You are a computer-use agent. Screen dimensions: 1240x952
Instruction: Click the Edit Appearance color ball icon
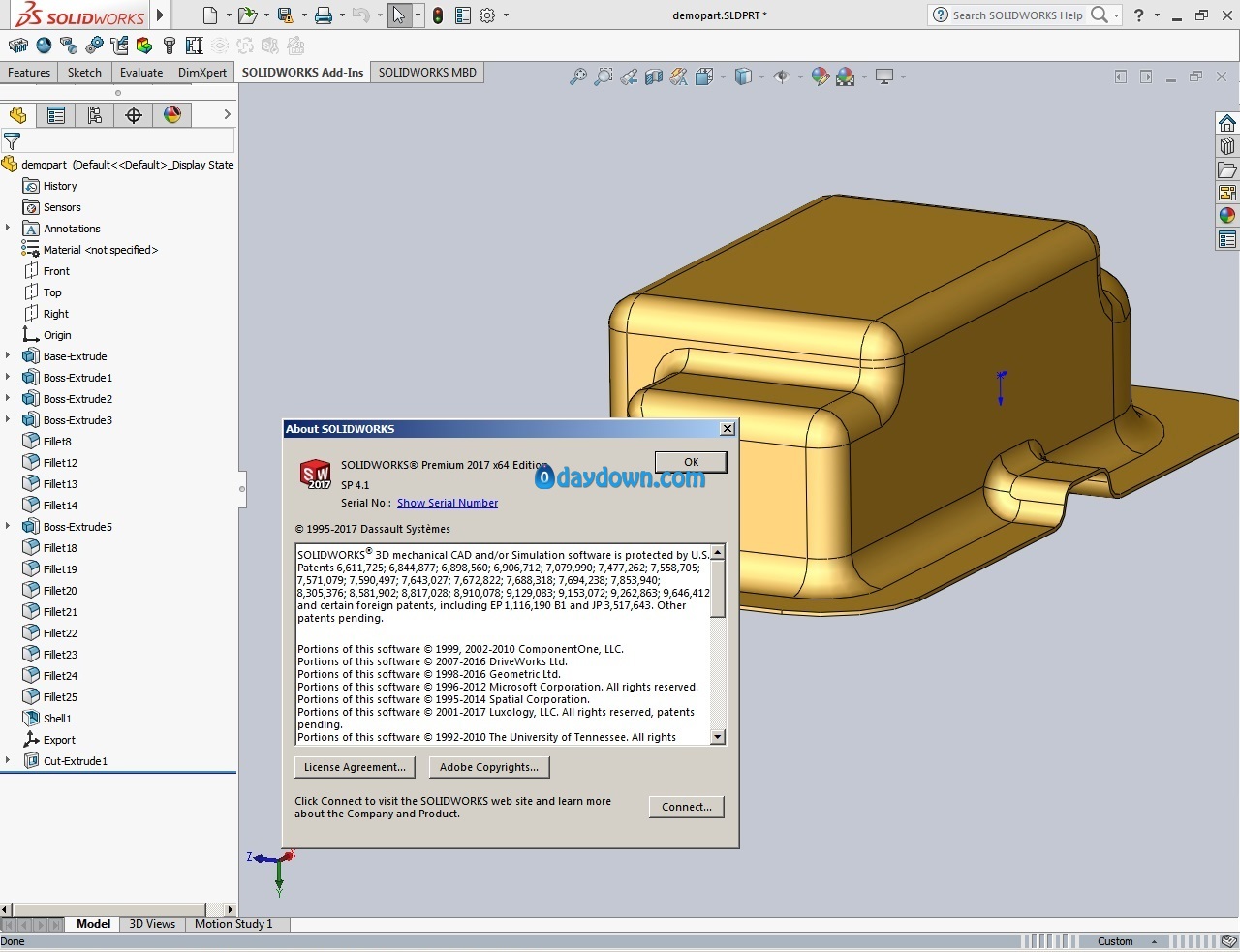(x=821, y=77)
